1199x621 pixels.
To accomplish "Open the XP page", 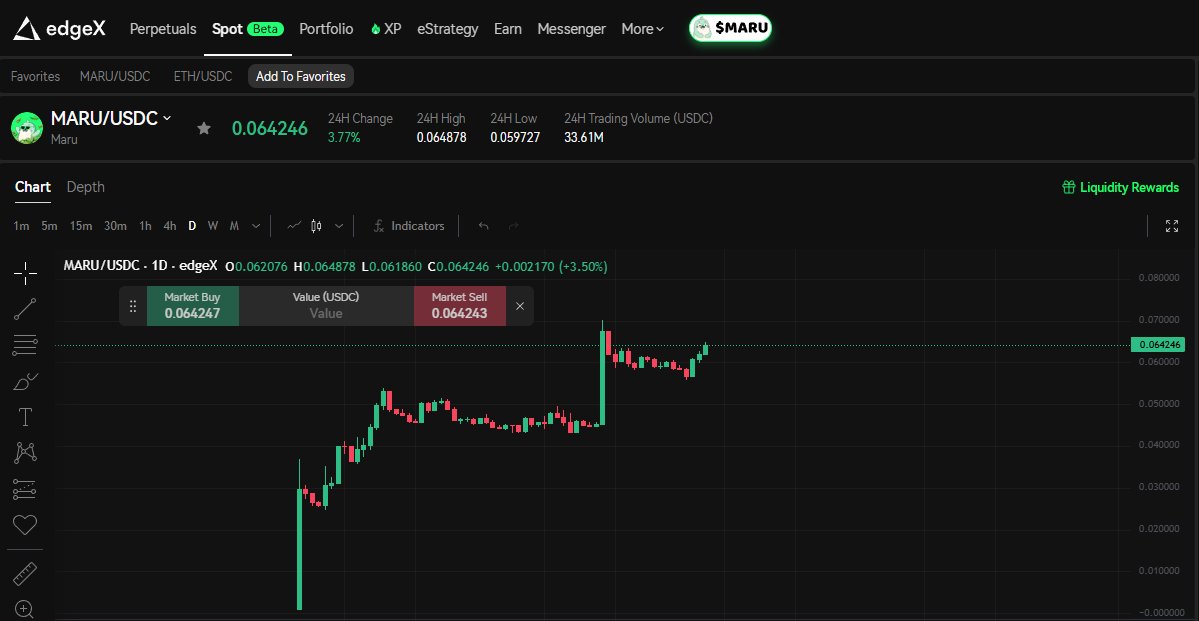I will point(386,29).
